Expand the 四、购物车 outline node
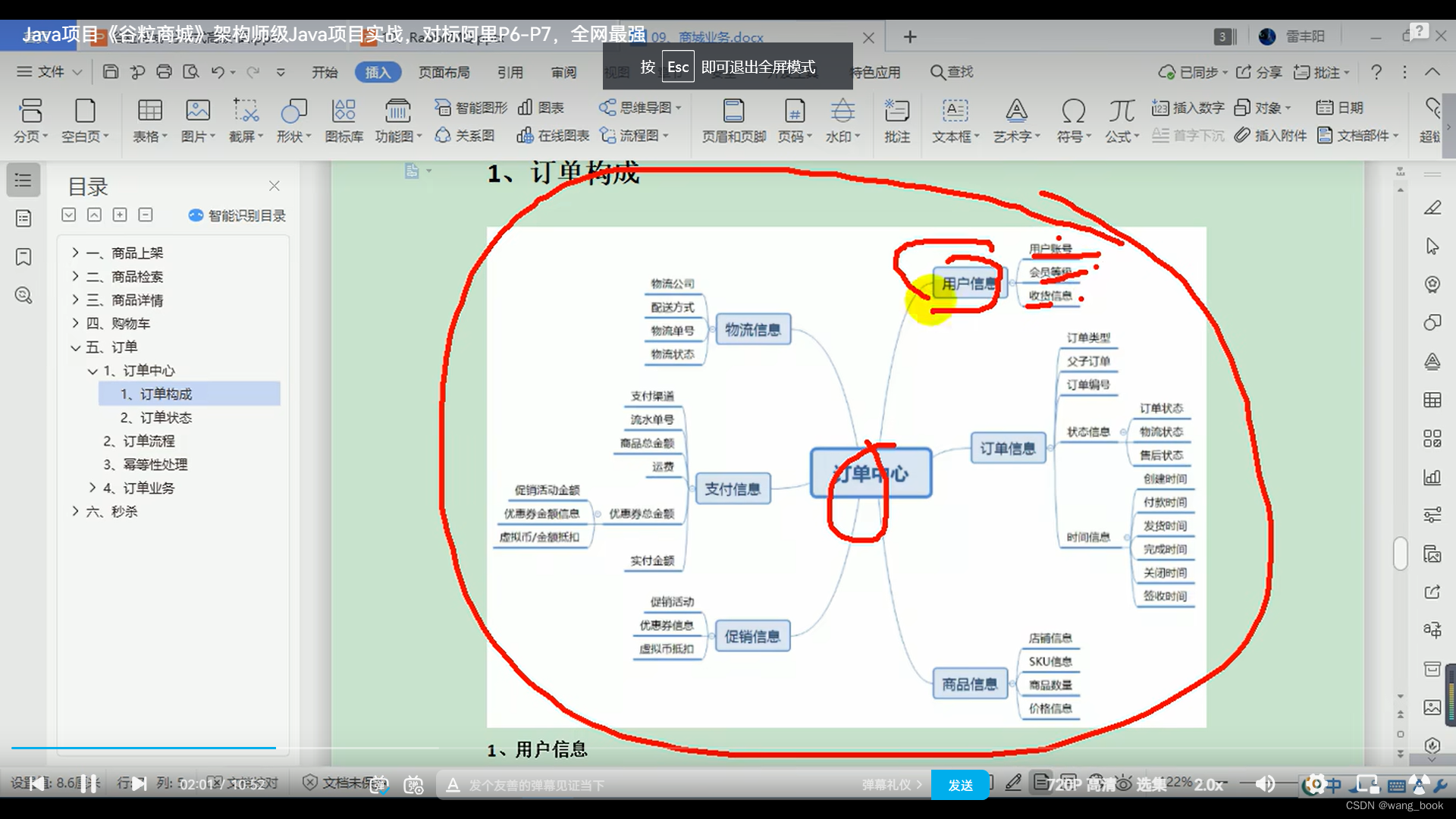The image size is (1456, 819). (x=75, y=323)
